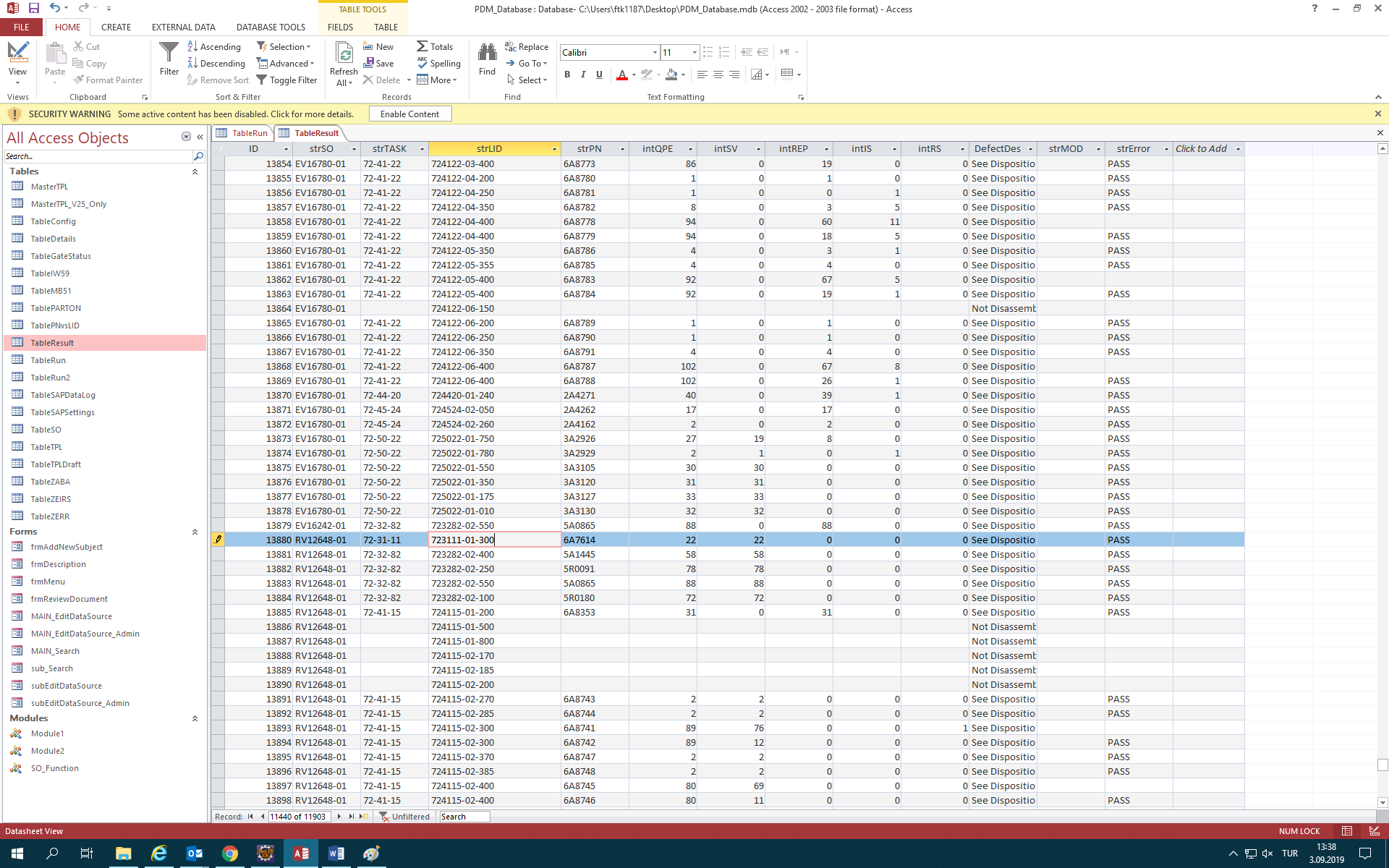Click the record Search box

pos(464,817)
